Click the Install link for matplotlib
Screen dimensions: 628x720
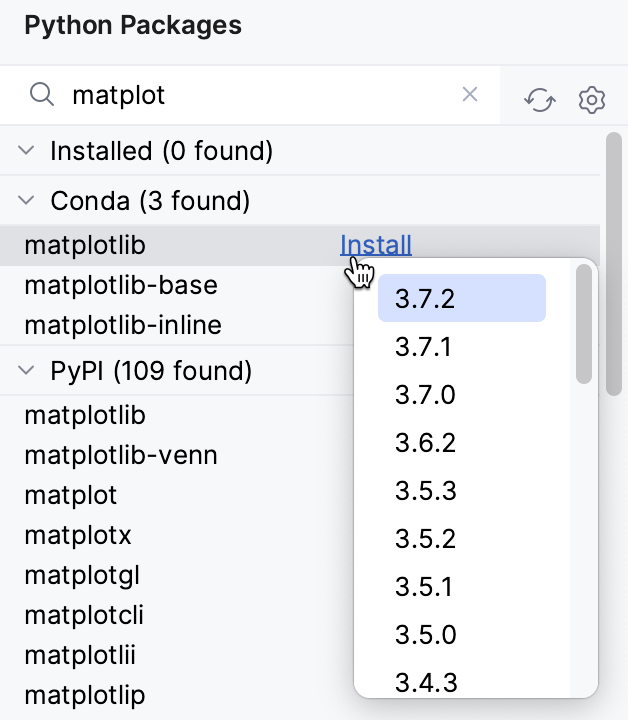coord(375,245)
